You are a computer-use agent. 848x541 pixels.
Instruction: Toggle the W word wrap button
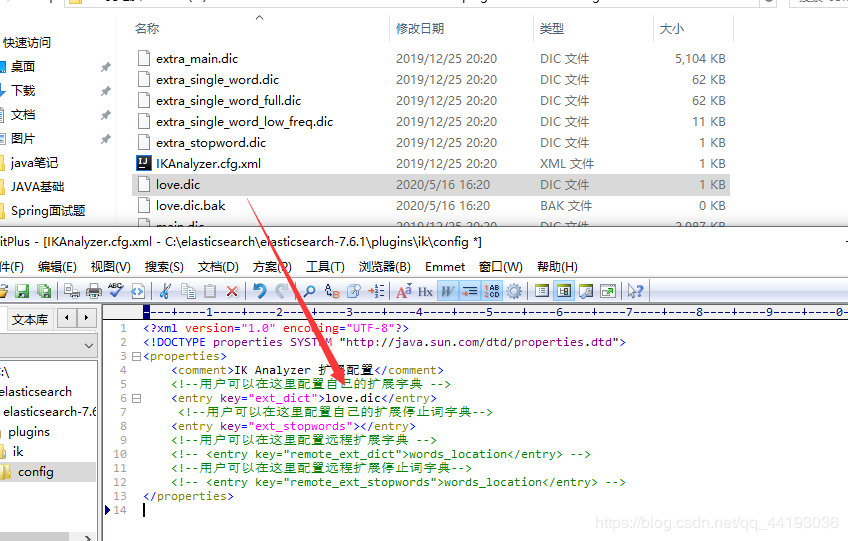coord(447,291)
